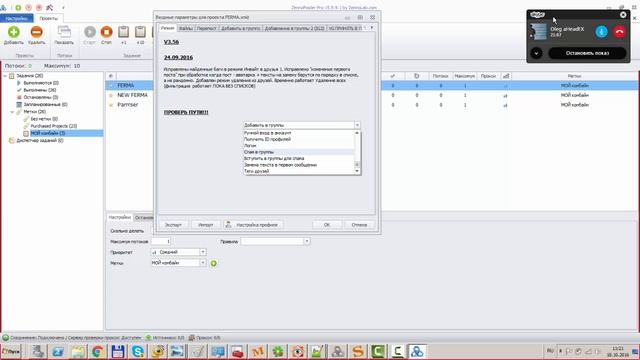Click ZennoPoster icon in taskbar
Screen dimensions: 640x360
(417, 351)
